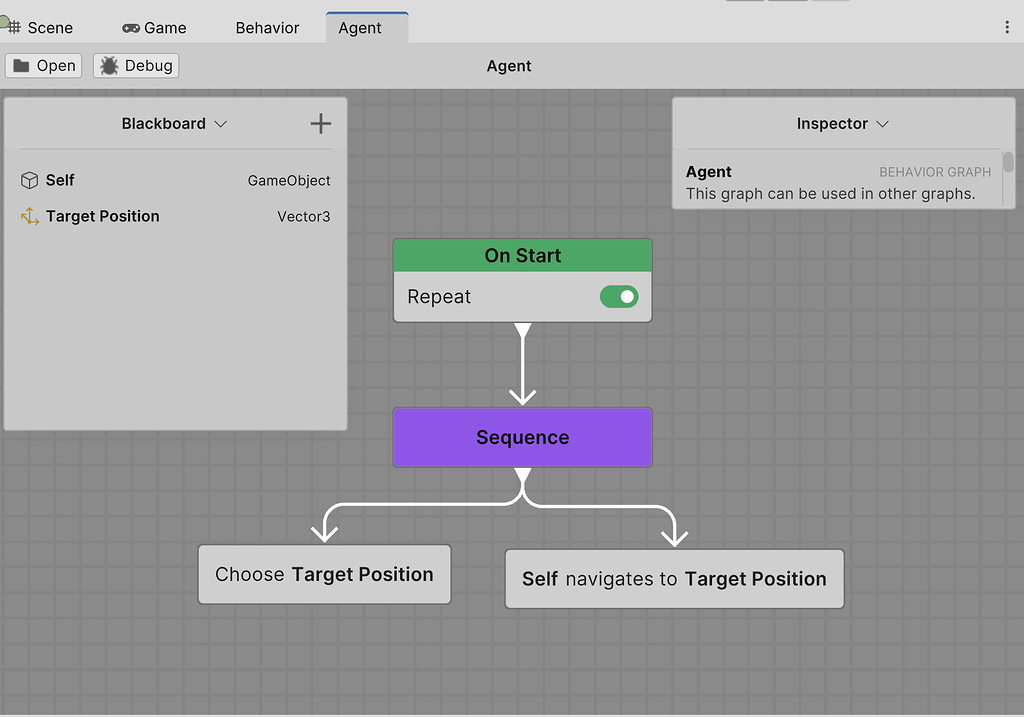Collapse the Blackboard panel using its chevron

pos(219,124)
